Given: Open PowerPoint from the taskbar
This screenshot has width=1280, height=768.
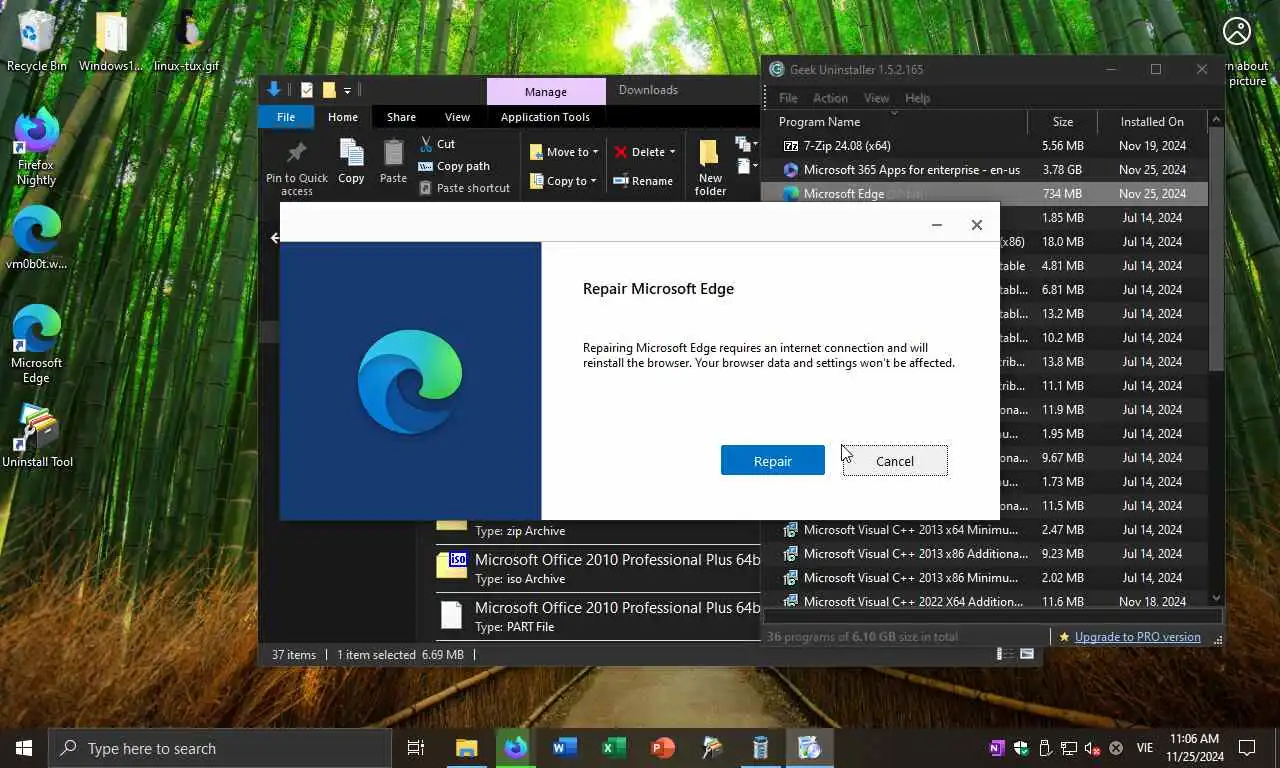Looking at the screenshot, I should [x=663, y=747].
